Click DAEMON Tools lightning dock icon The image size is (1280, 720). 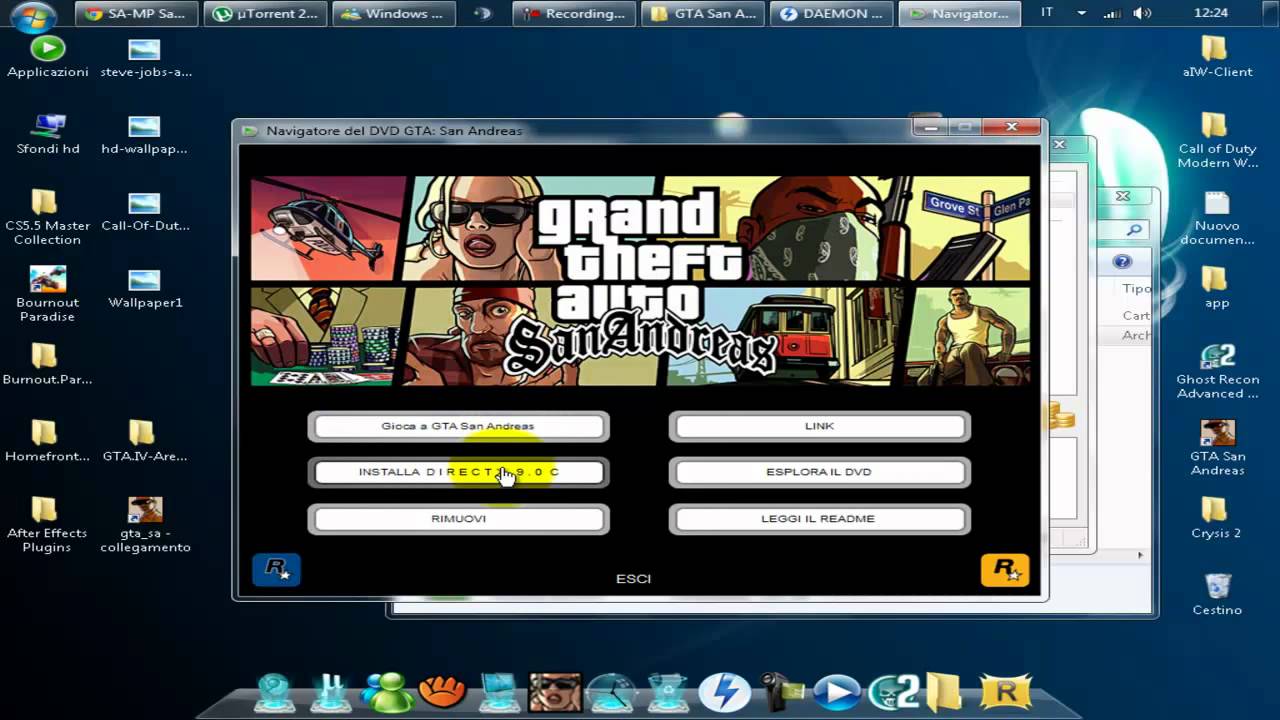[x=723, y=692]
